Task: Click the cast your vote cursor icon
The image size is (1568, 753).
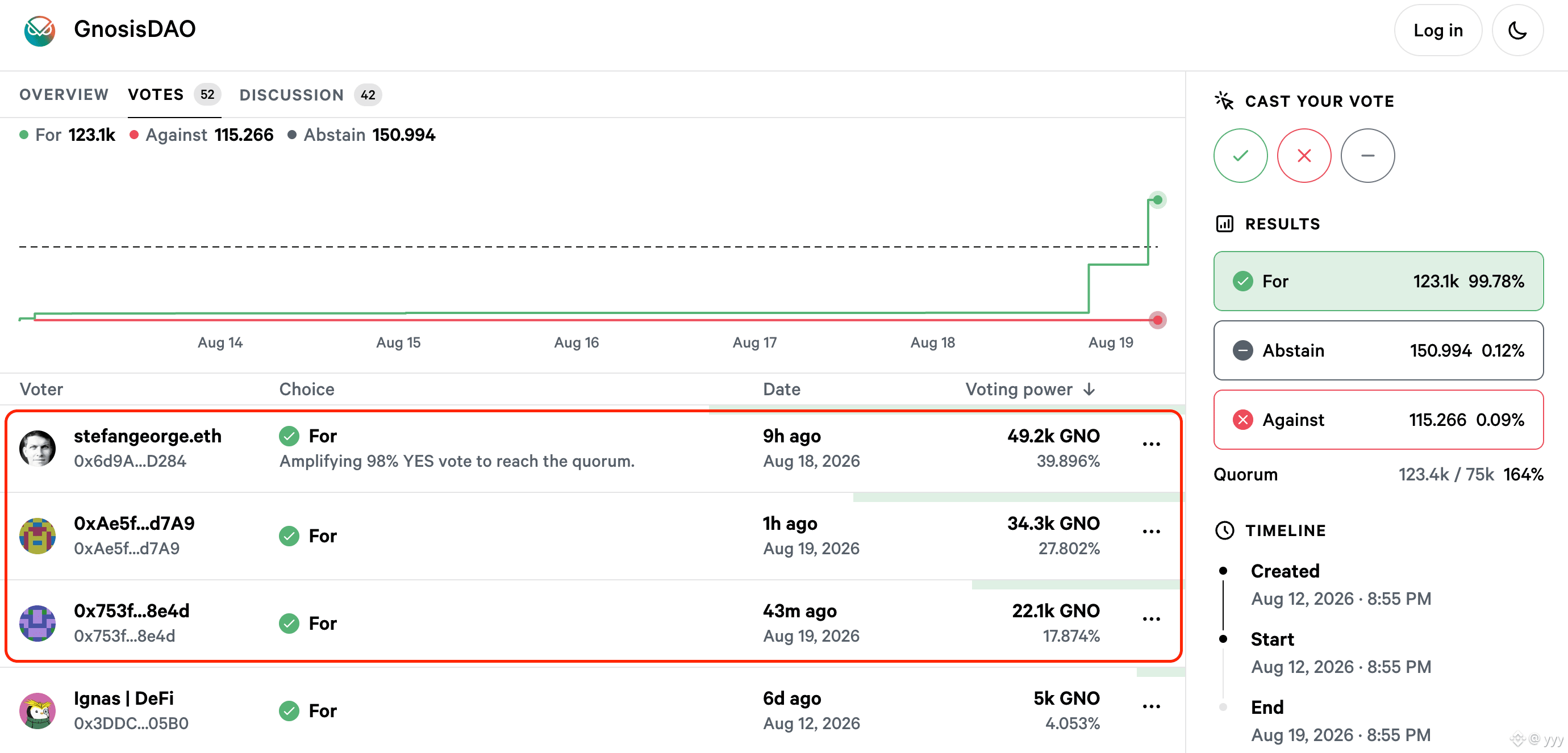Action: 1224,101
